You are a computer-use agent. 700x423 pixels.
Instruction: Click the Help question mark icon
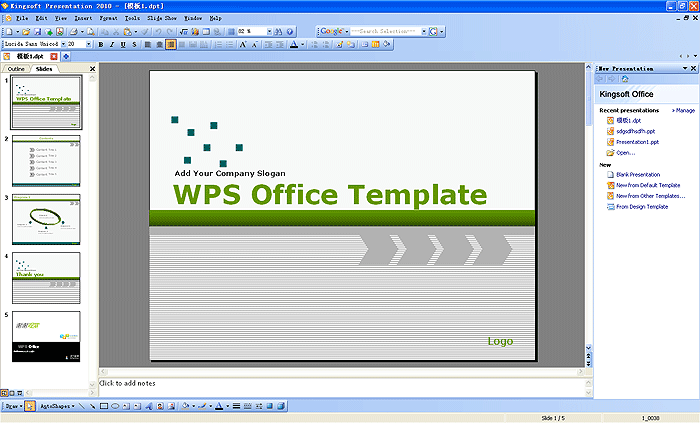[x=290, y=32]
